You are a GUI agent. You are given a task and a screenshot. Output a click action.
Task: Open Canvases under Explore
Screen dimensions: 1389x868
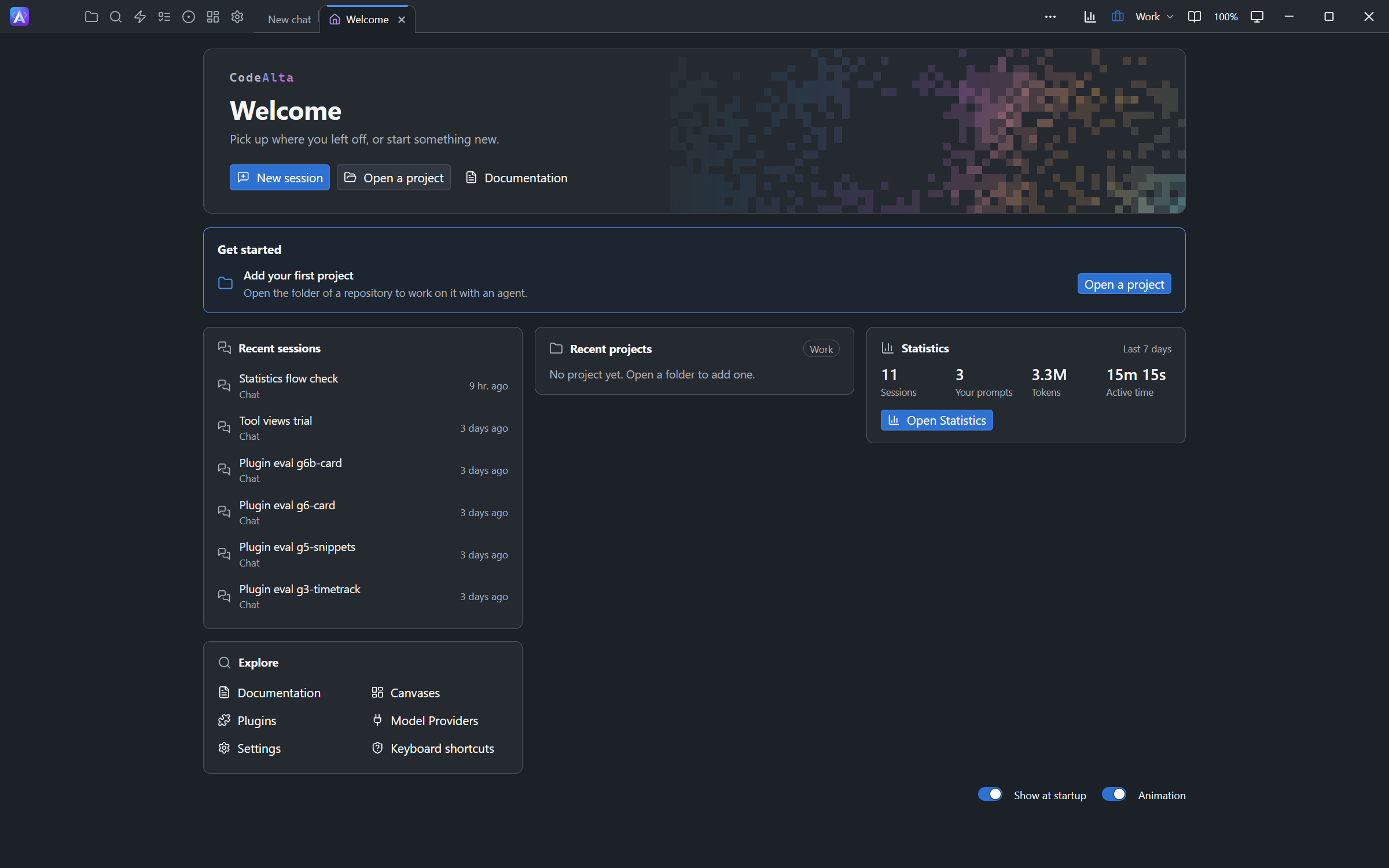(x=406, y=693)
